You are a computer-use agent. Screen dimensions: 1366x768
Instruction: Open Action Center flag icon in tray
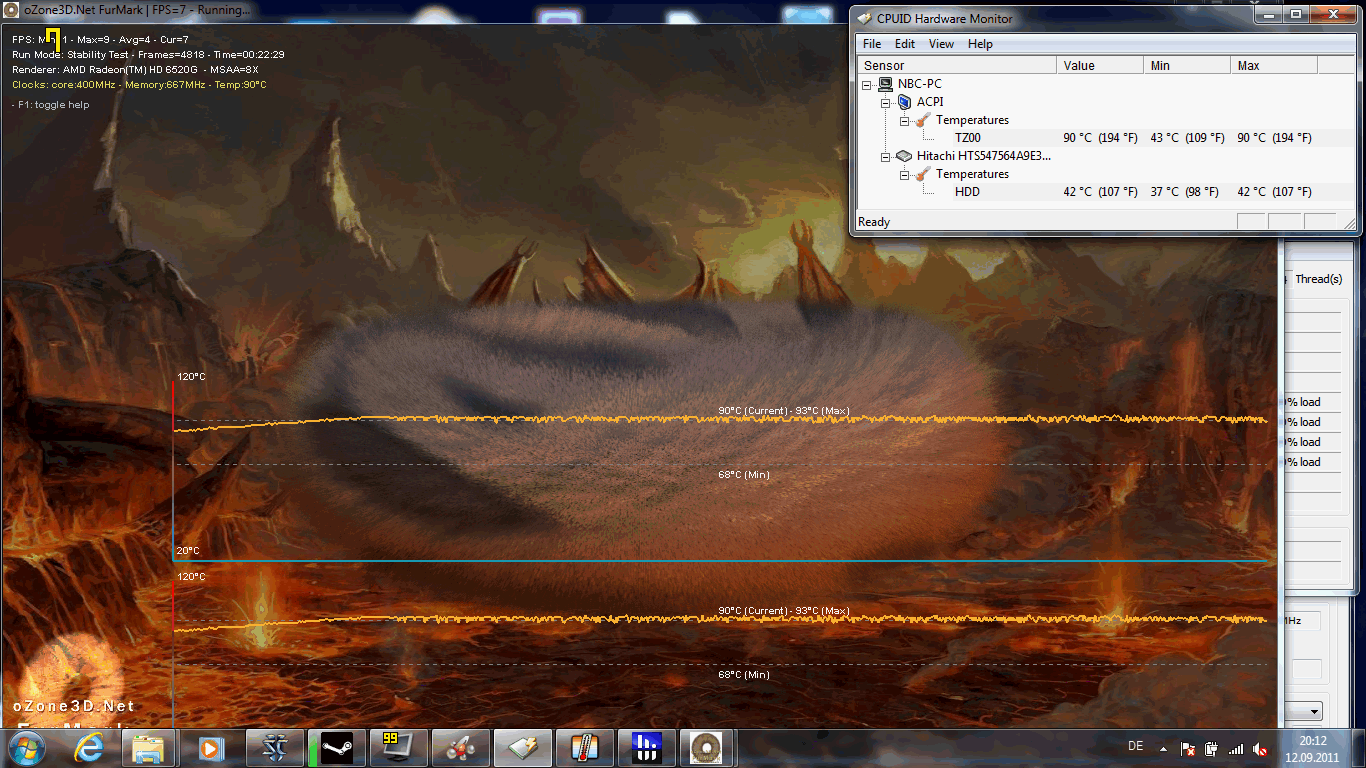point(1188,748)
